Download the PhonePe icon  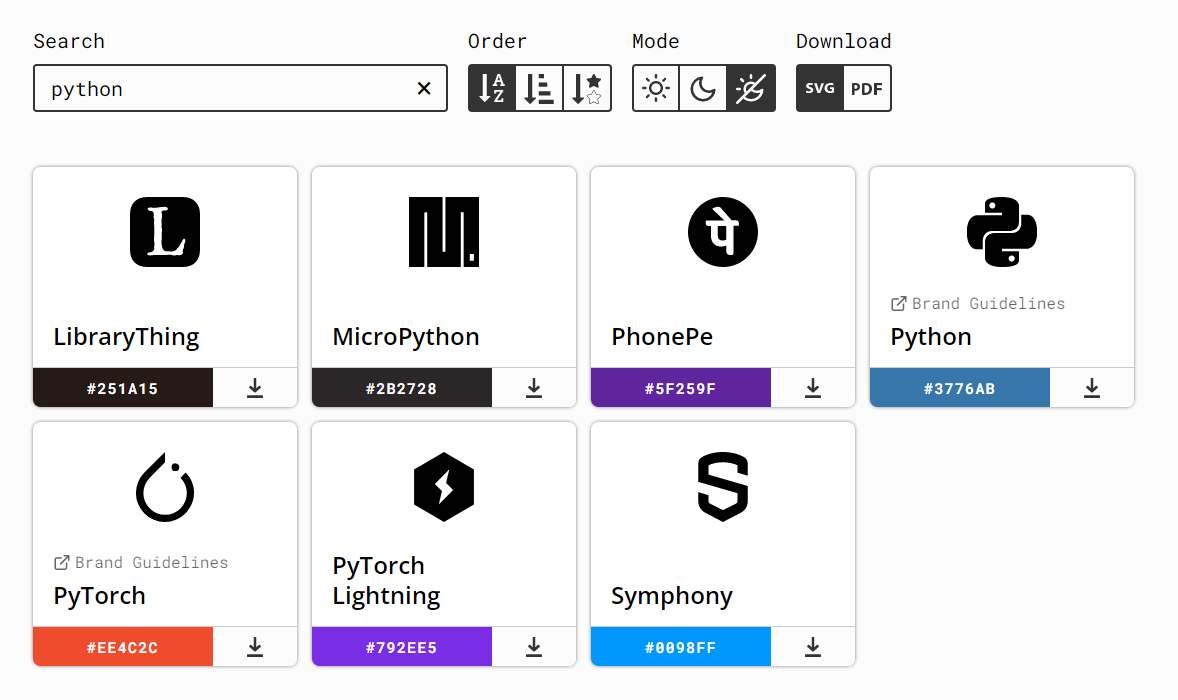pyautogui.click(x=813, y=388)
